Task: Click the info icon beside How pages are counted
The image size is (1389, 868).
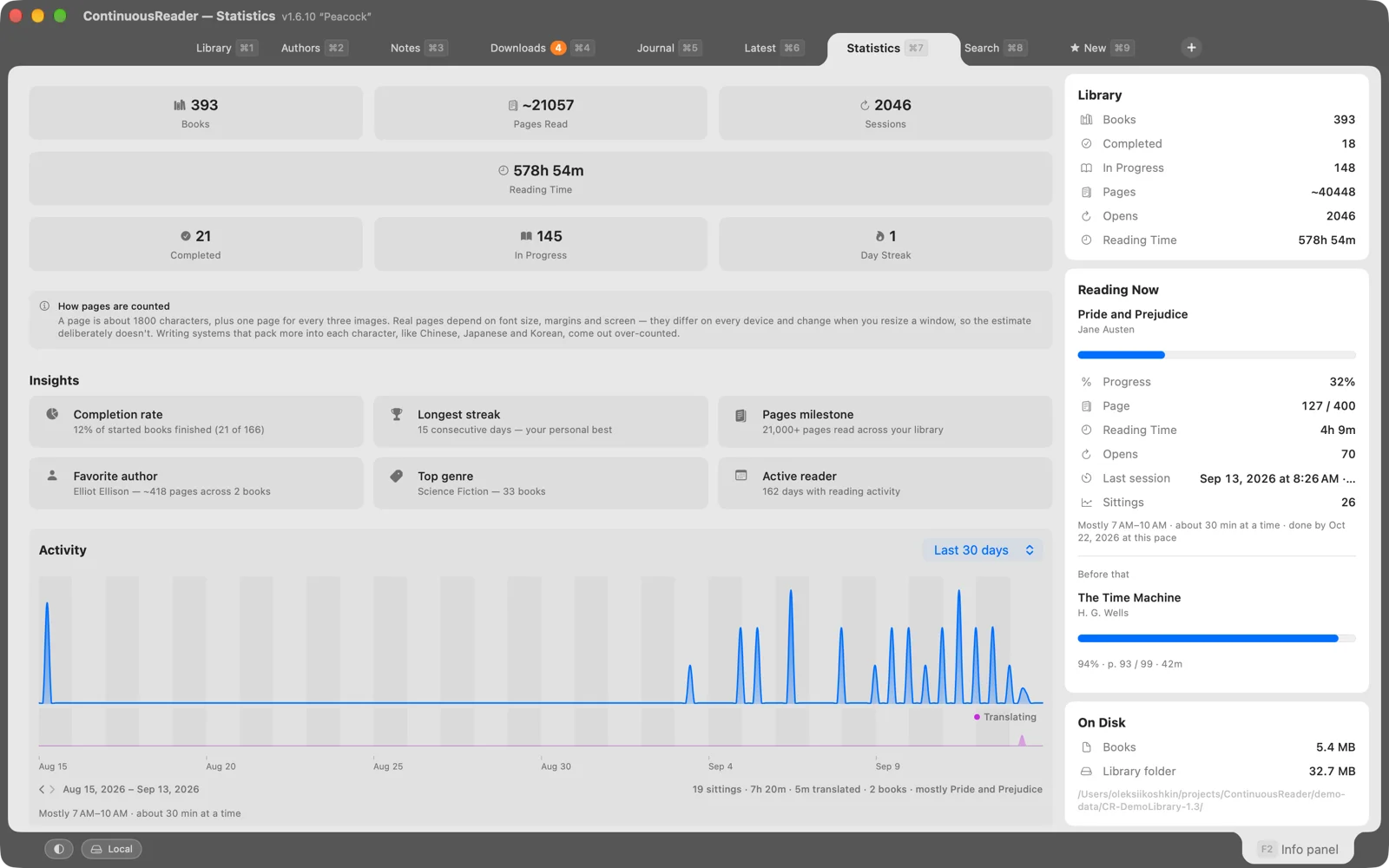Action: [44, 306]
